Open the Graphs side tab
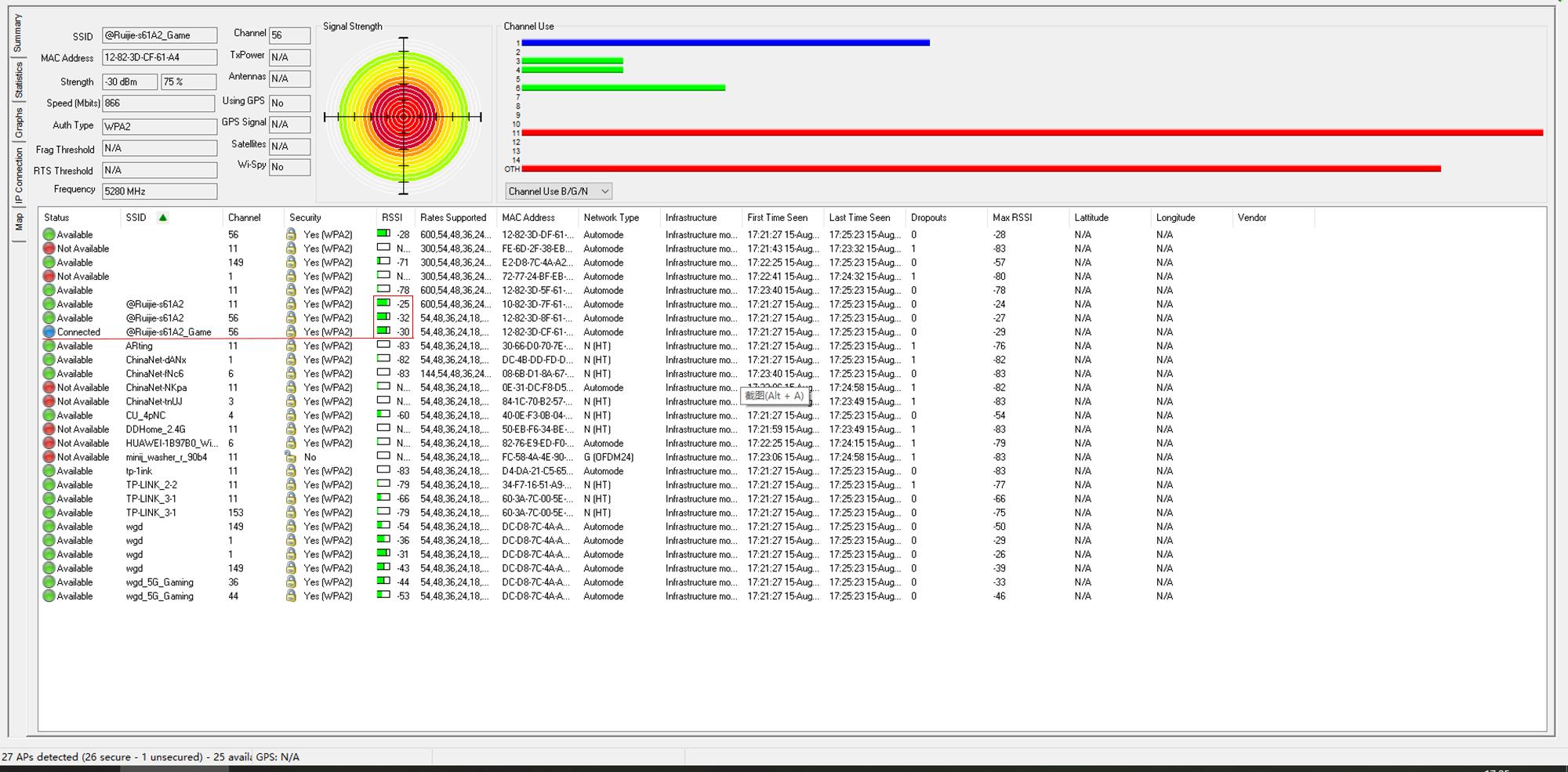Screen dimensions: 1568x772 19,123
